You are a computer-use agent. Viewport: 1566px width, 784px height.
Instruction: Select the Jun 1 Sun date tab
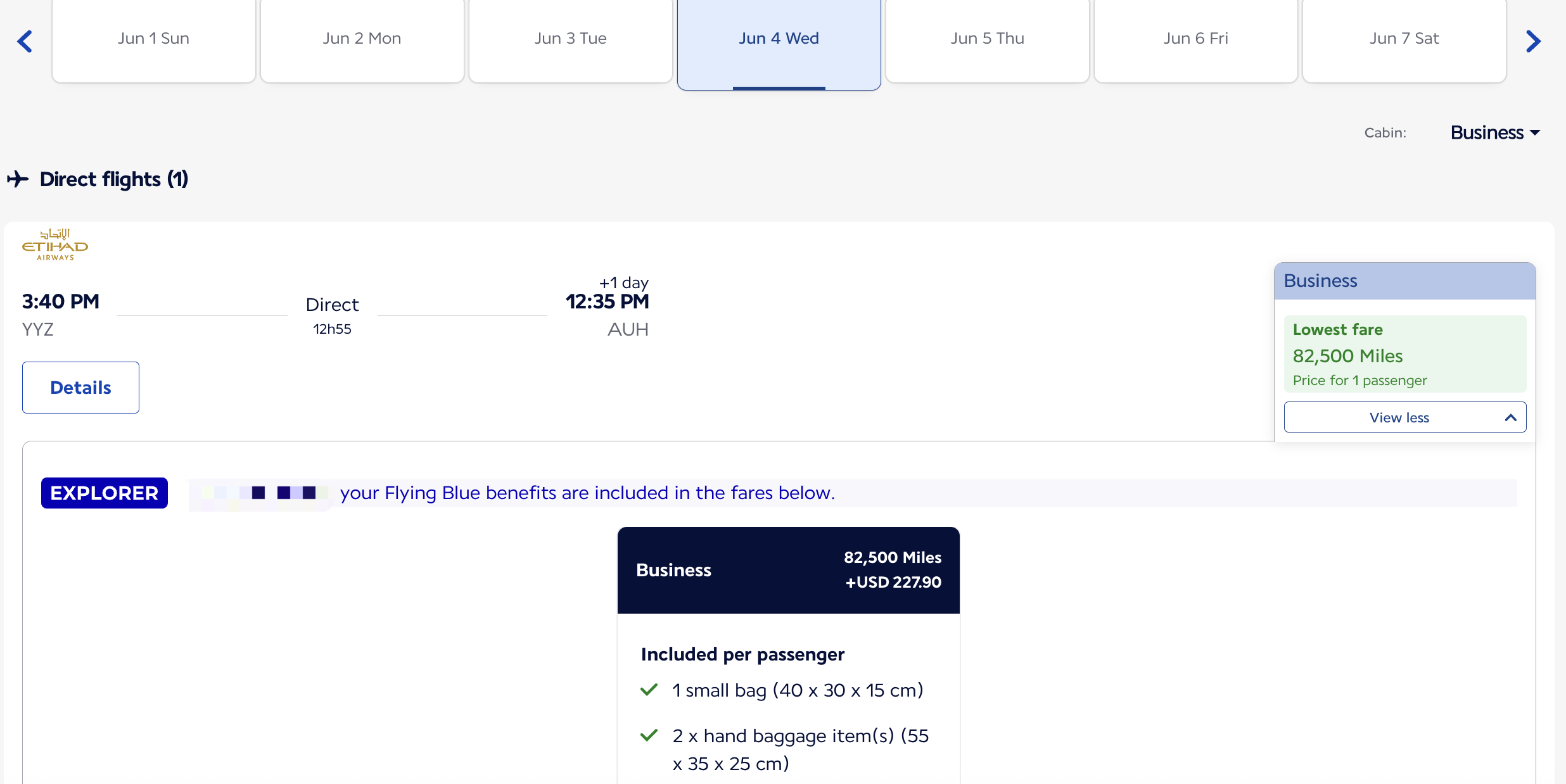pos(153,40)
